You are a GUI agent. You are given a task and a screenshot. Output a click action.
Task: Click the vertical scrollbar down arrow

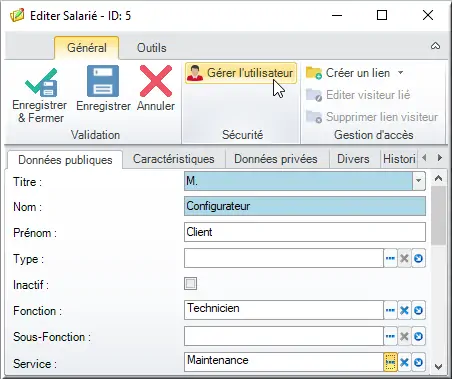click(439, 367)
